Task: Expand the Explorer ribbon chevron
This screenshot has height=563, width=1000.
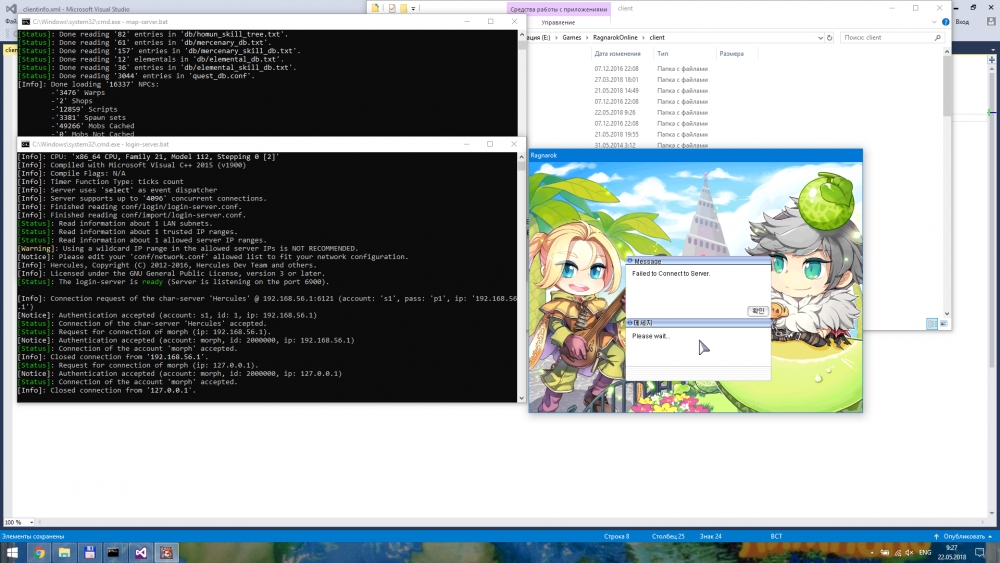Action: (x=934, y=22)
